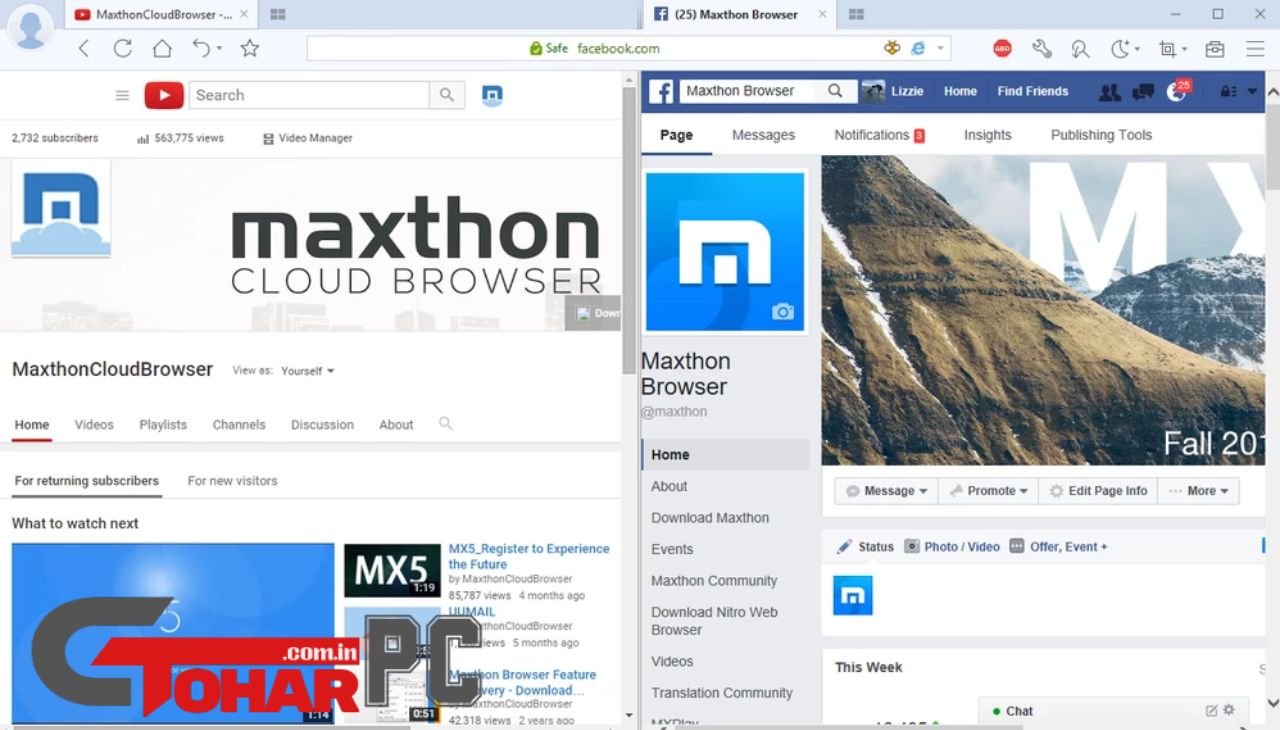Switch rendering core with IE icon
The width and height of the screenshot is (1280, 730).
[918, 48]
